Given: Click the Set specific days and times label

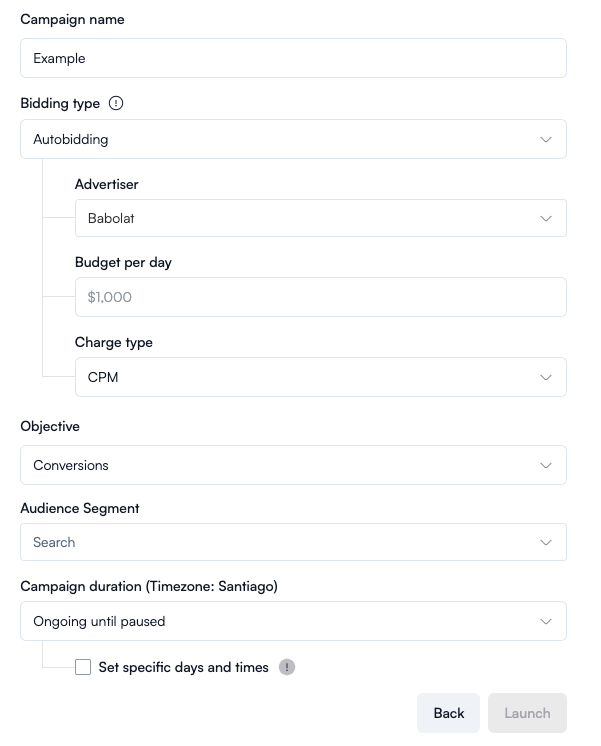Looking at the screenshot, I should tap(184, 667).
